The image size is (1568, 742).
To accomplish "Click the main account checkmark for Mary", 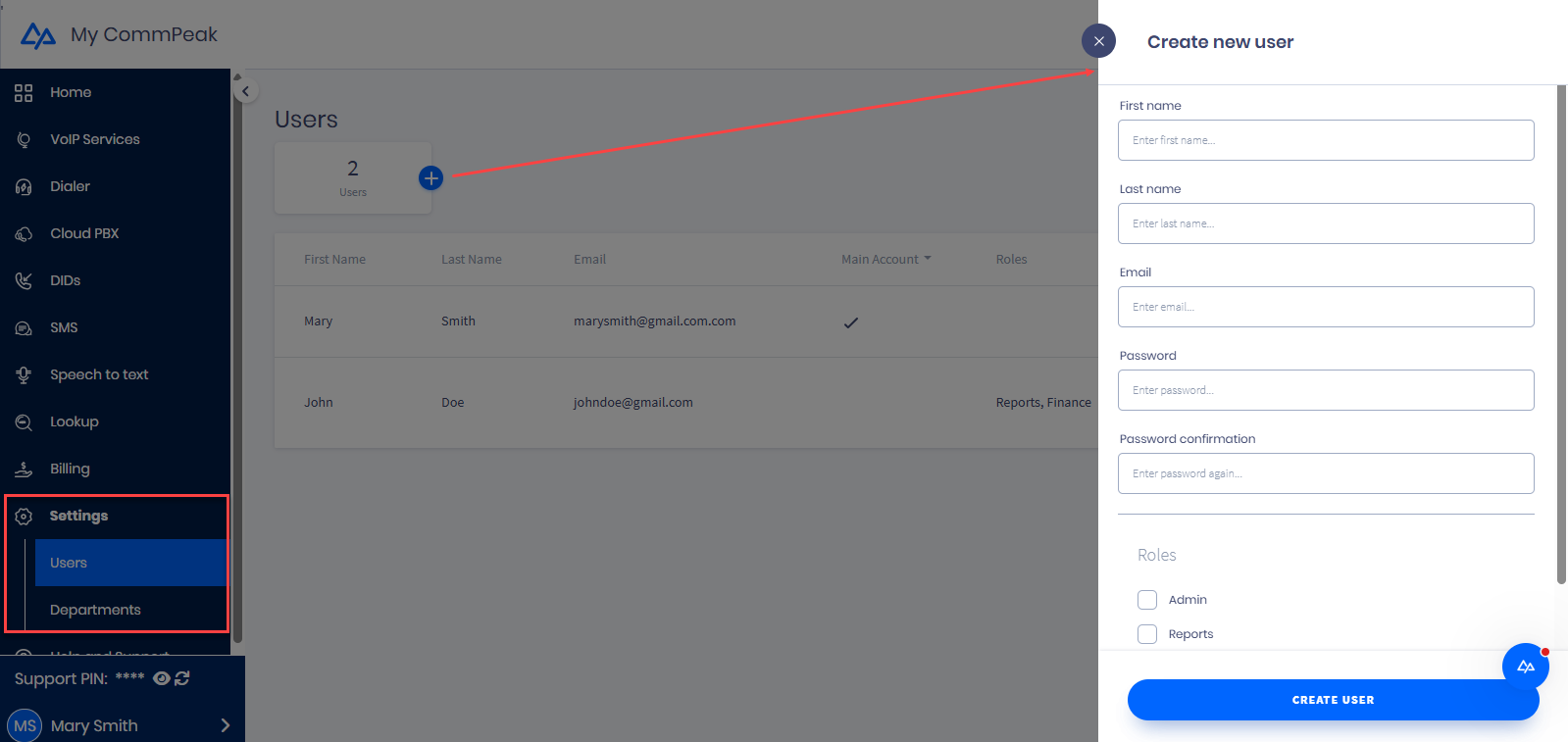I will pos(851,322).
